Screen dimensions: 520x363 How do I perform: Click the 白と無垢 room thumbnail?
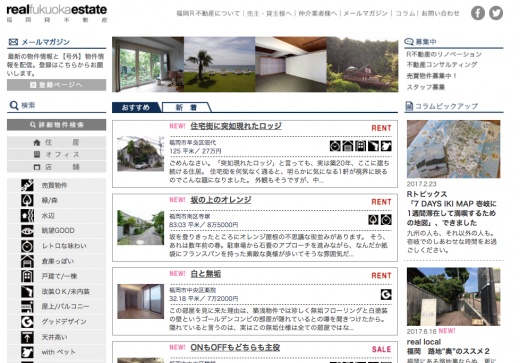tap(141, 301)
